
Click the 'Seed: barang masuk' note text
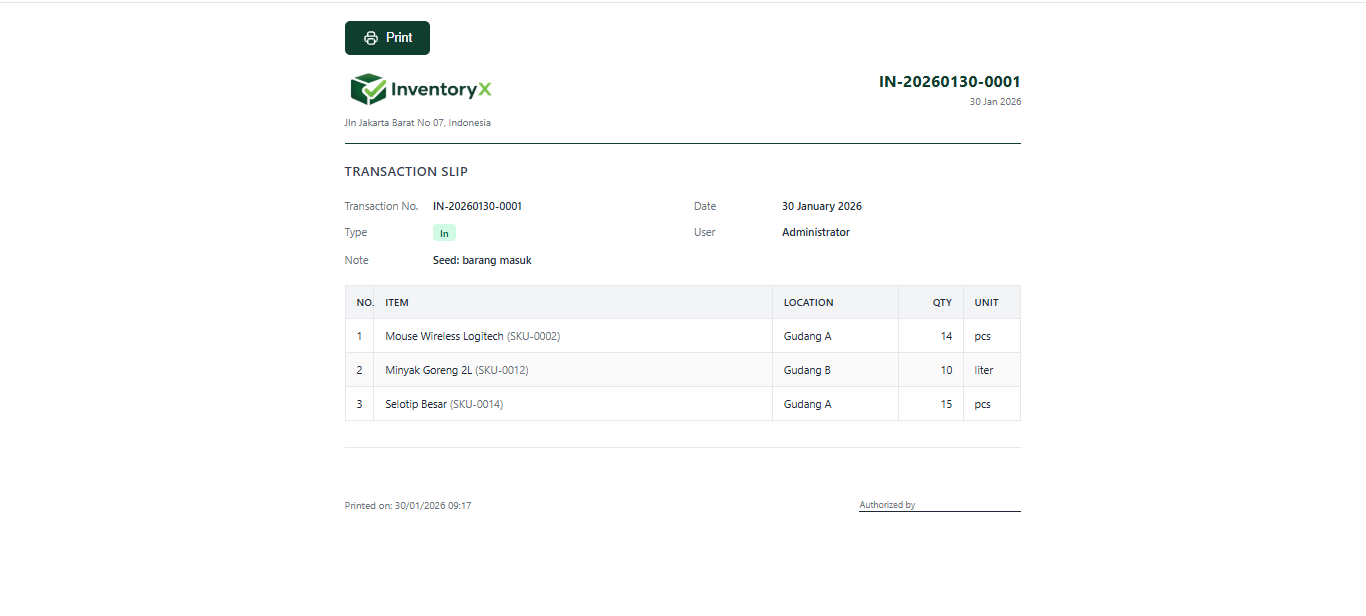pos(482,260)
